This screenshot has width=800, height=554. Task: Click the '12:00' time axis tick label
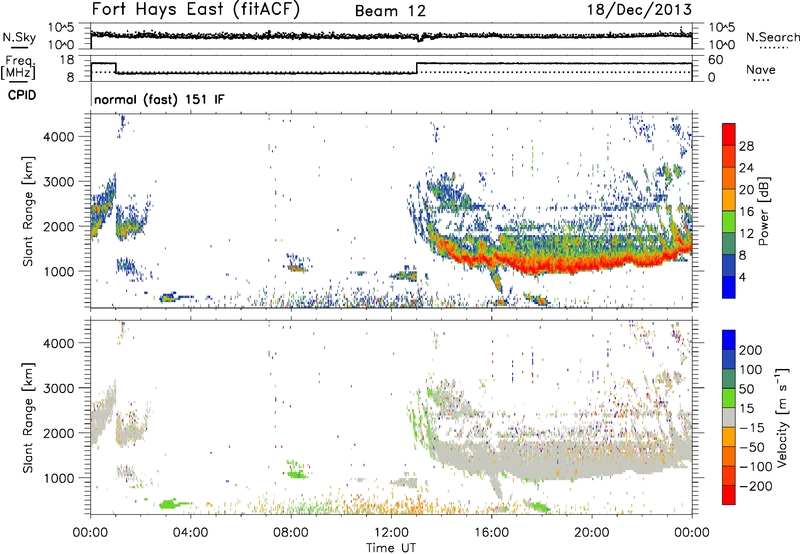(x=391, y=533)
